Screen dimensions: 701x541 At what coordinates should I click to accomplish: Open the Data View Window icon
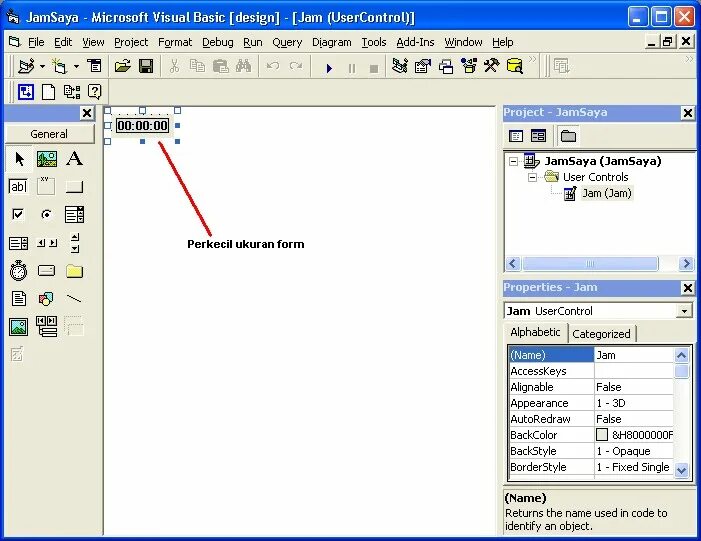tap(515, 67)
